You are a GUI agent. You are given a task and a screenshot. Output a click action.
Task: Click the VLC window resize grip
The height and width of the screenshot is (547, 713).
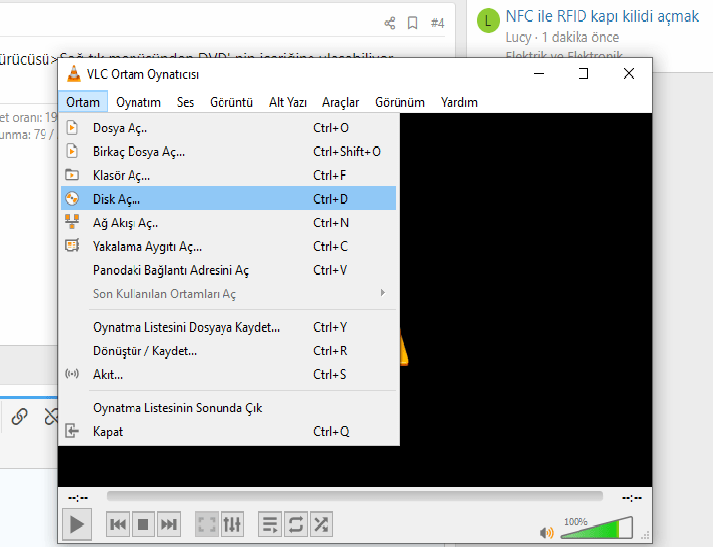click(x=646, y=535)
